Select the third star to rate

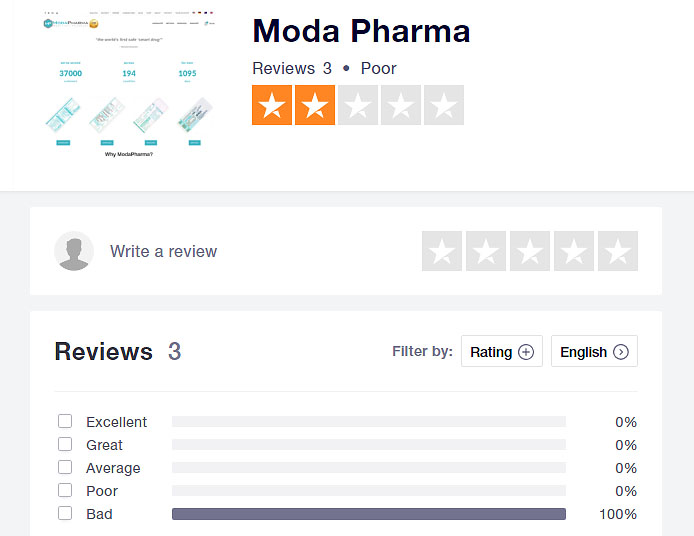click(530, 251)
